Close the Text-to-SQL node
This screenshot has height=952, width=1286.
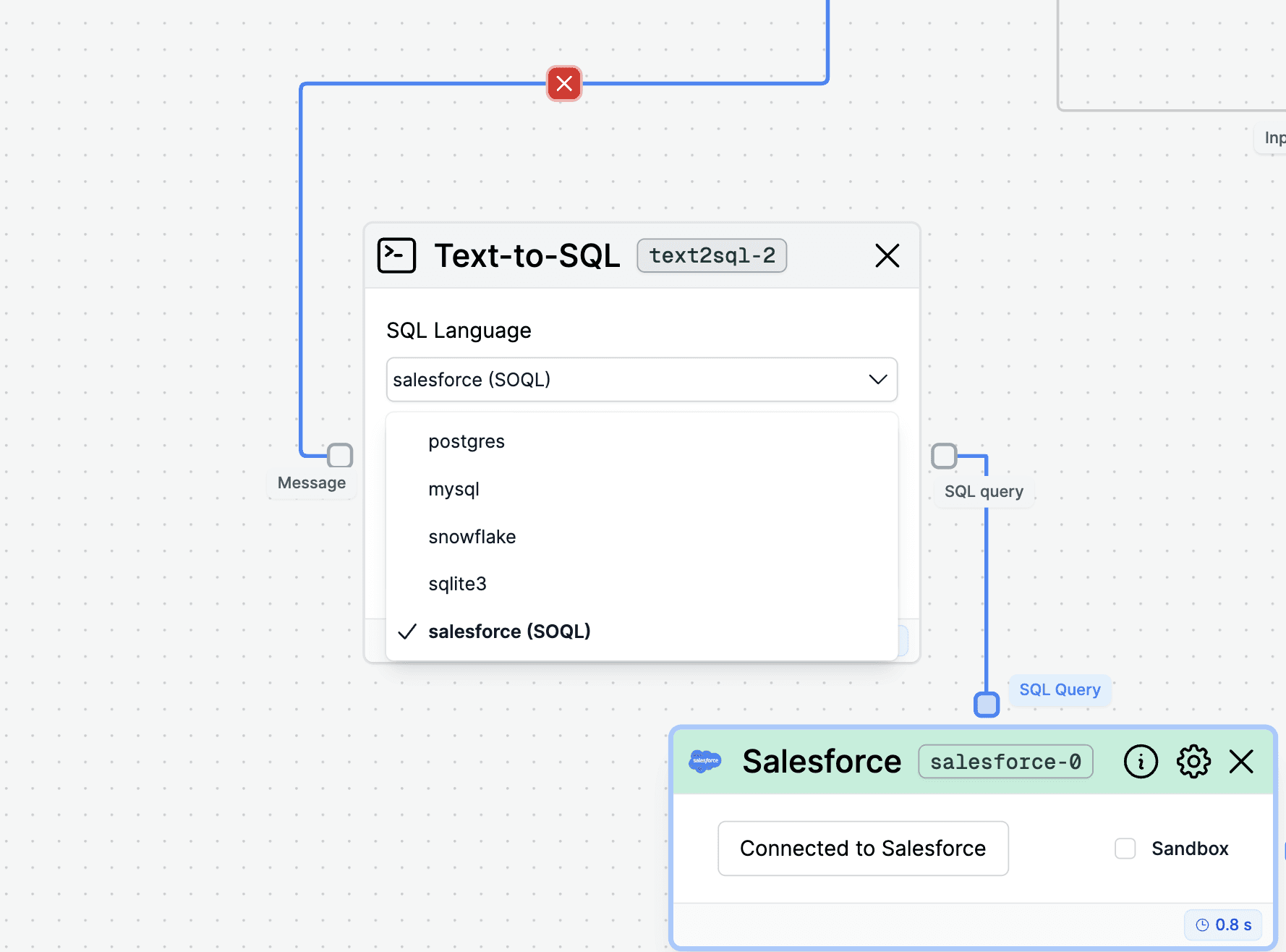tap(887, 255)
